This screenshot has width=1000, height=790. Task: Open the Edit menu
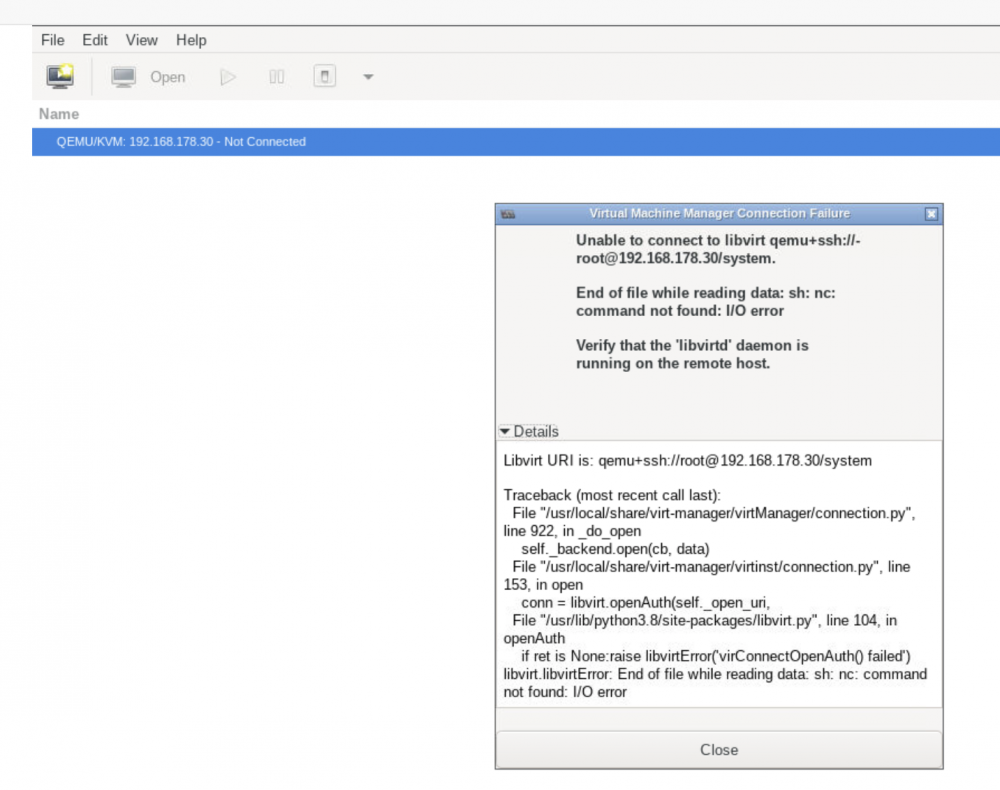pyautogui.click(x=94, y=40)
